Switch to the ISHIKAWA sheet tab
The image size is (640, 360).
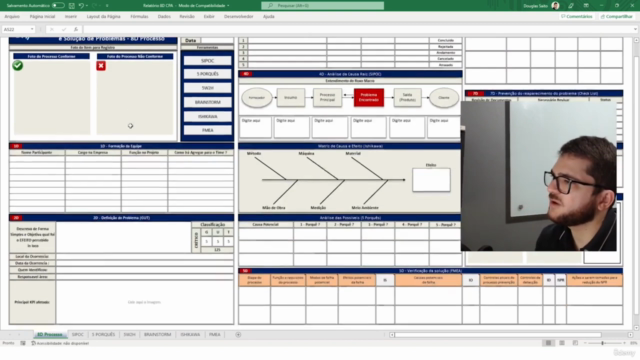pos(190,335)
